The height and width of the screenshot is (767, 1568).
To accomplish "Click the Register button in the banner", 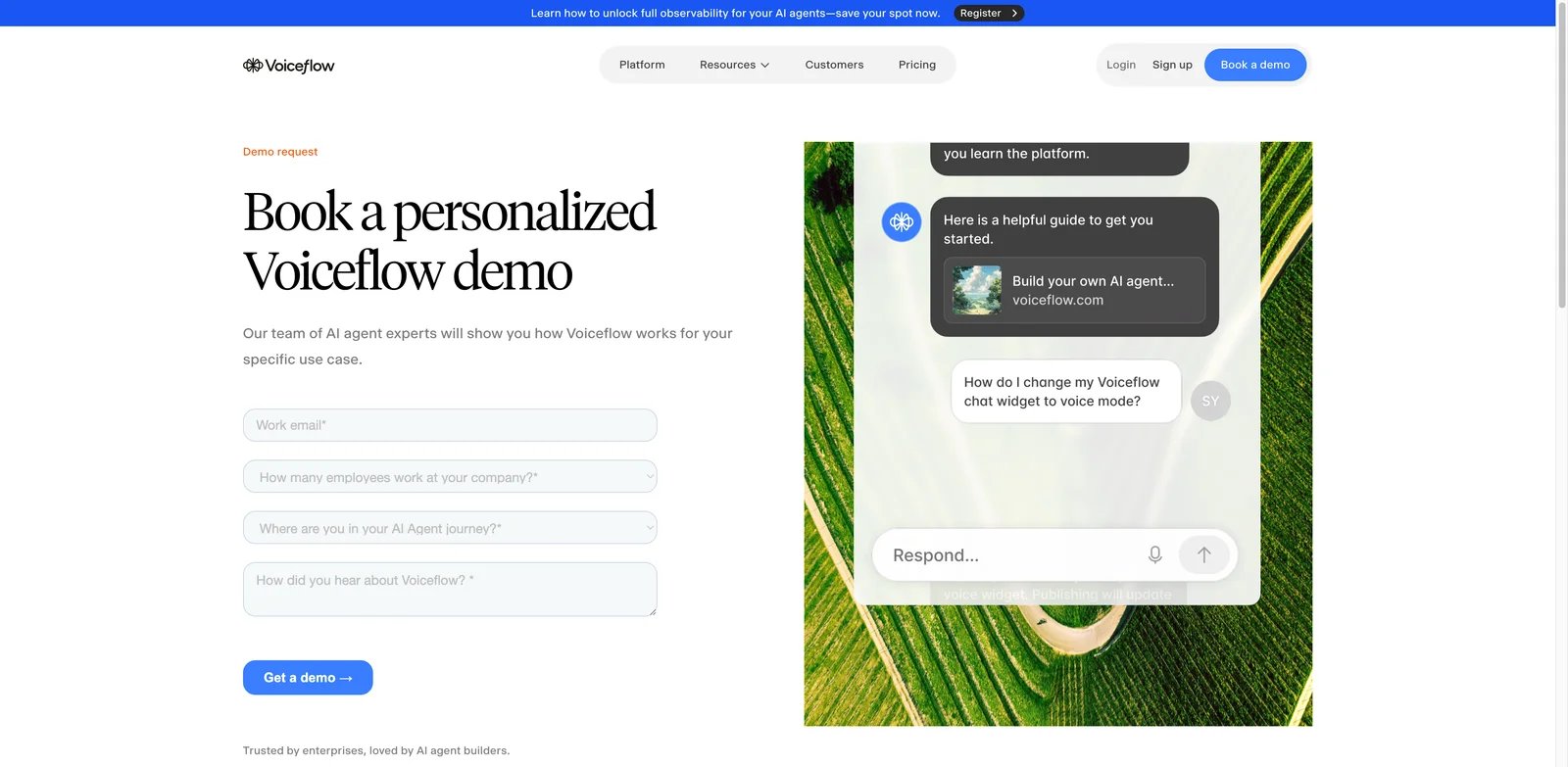I will click(x=989, y=13).
